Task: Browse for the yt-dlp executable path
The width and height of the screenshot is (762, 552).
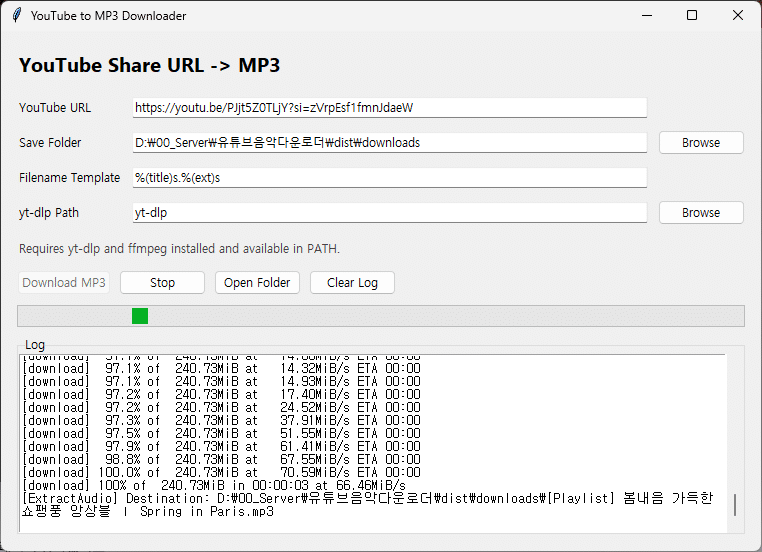Action: (x=701, y=213)
